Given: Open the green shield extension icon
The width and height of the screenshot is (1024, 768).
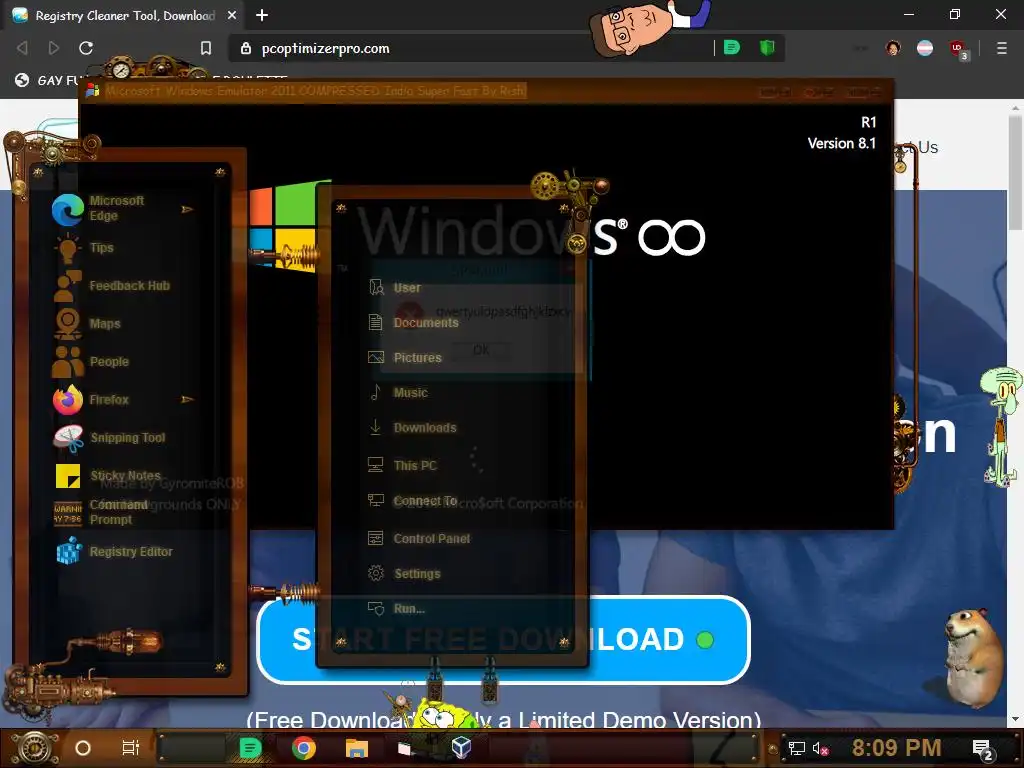Looking at the screenshot, I should pos(767,48).
